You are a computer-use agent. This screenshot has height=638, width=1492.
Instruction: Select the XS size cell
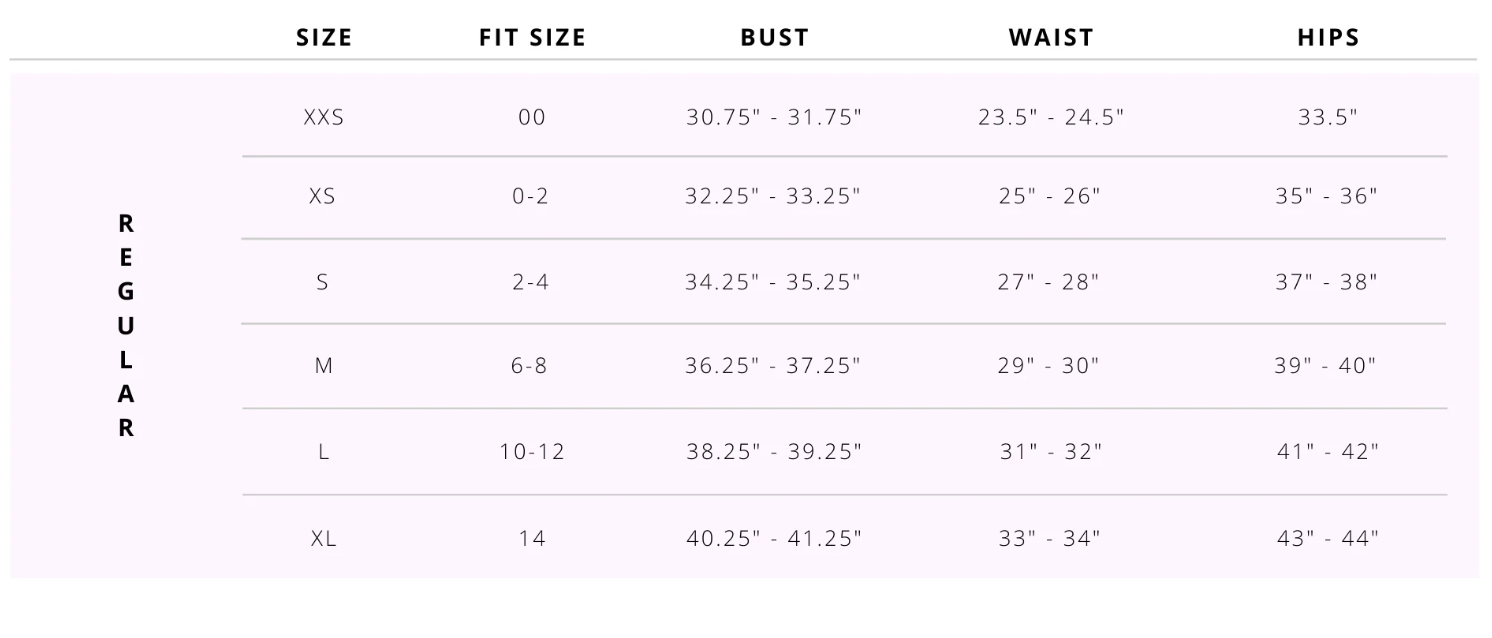[323, 196]
